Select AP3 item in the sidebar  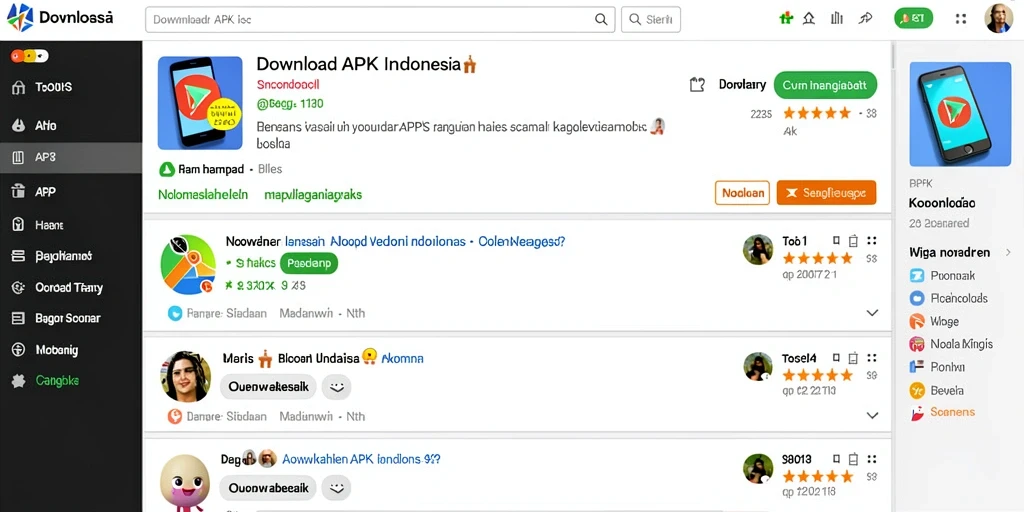point(71,157)
